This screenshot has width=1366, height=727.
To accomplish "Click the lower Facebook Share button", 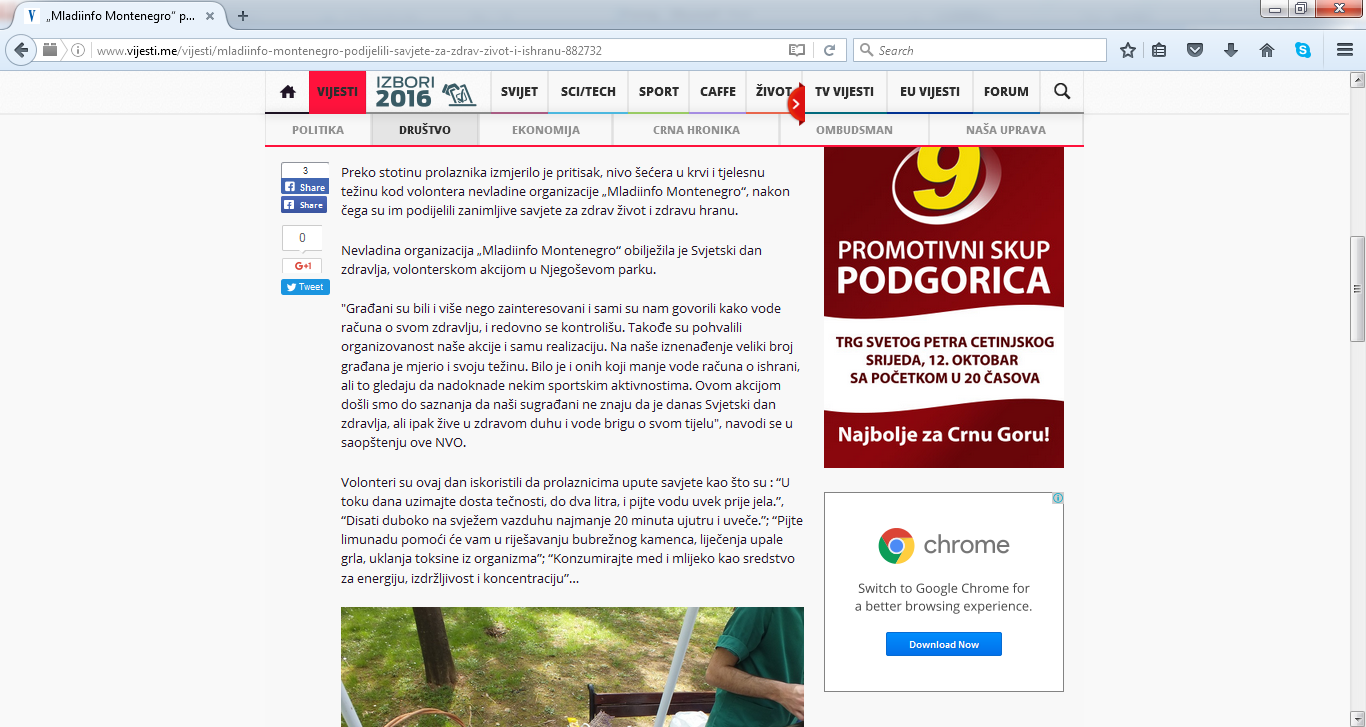I will pos(304,205).
